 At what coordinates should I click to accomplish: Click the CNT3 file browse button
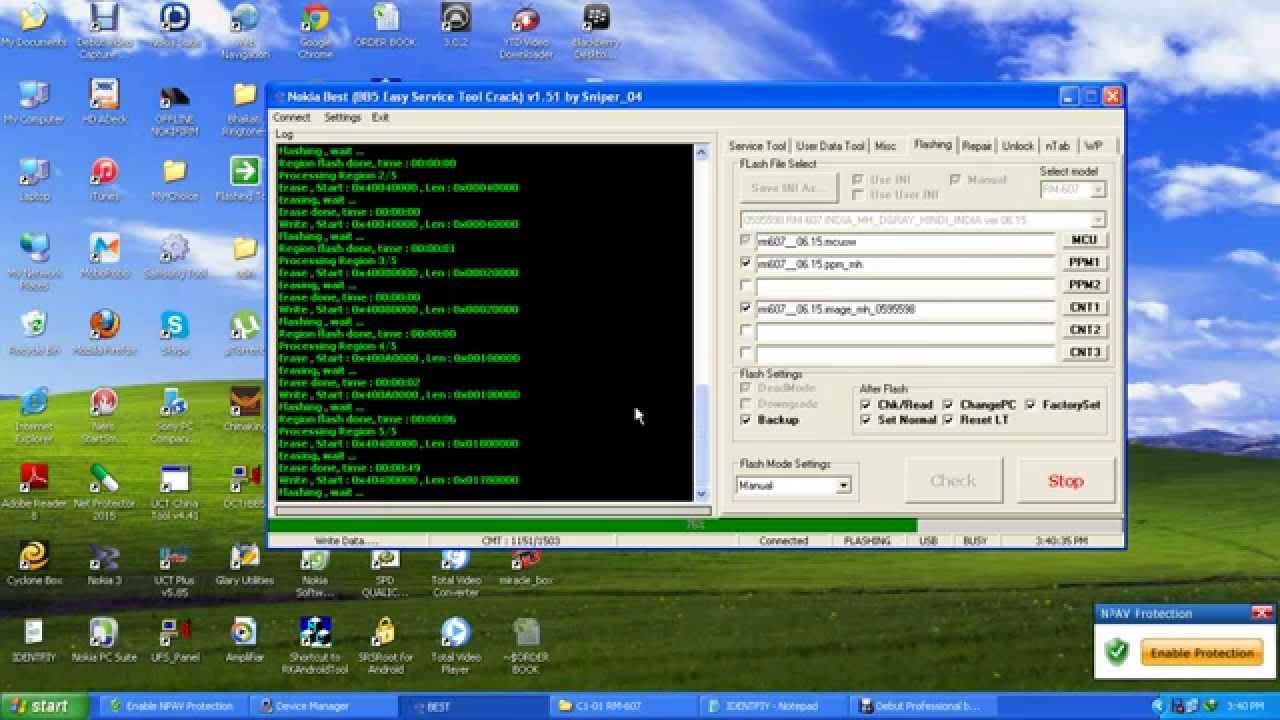click(1084, 352)
